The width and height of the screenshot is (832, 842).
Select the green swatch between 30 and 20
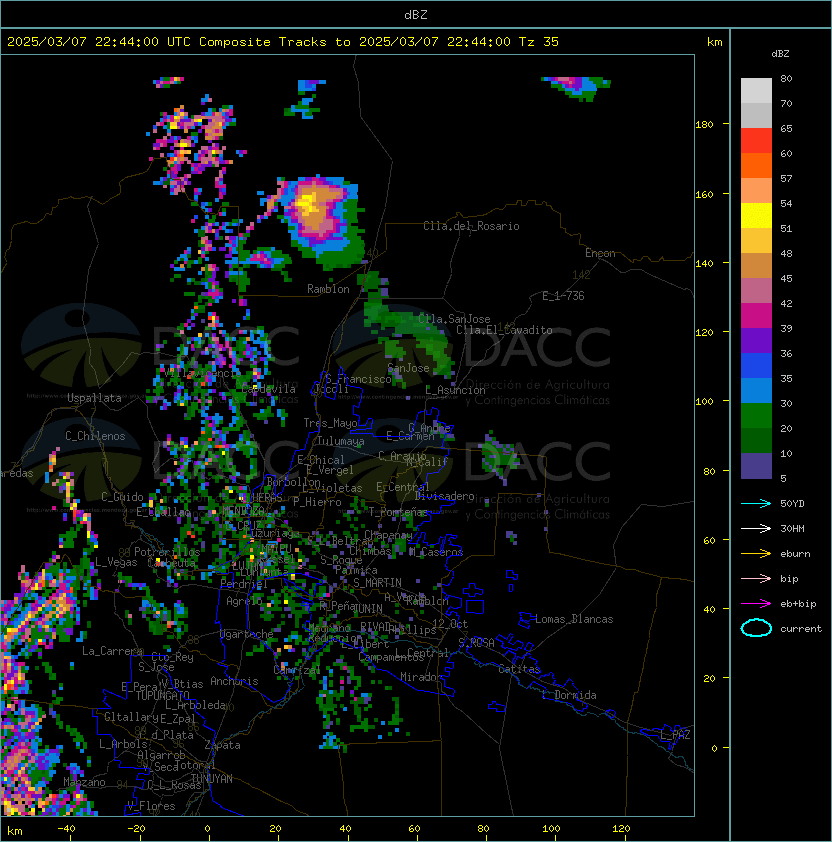(756, 416)
